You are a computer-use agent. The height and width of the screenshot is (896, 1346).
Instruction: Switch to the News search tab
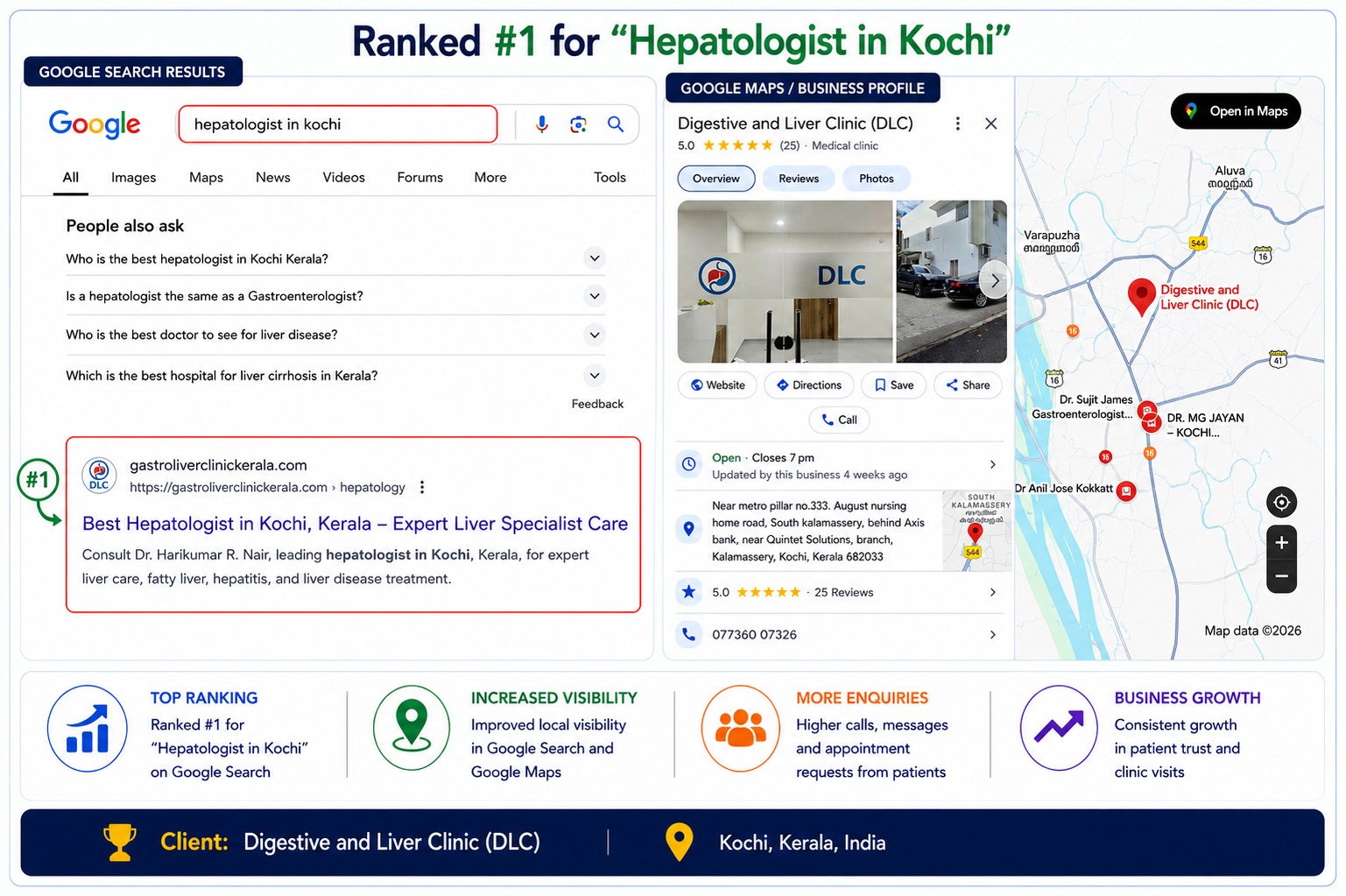[x=273, y=177]
